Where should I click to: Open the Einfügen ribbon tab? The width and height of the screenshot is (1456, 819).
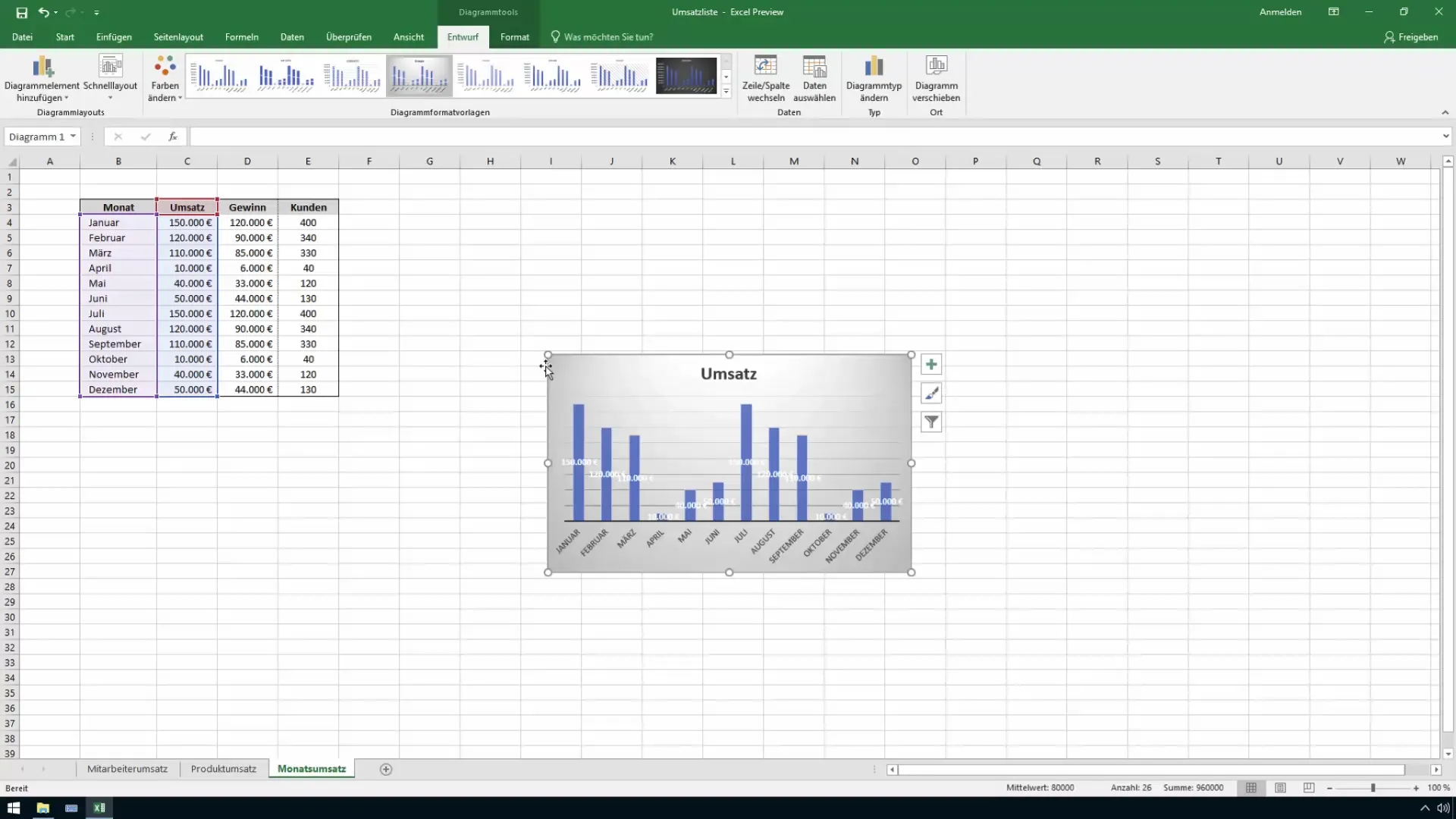click(114, 36)
